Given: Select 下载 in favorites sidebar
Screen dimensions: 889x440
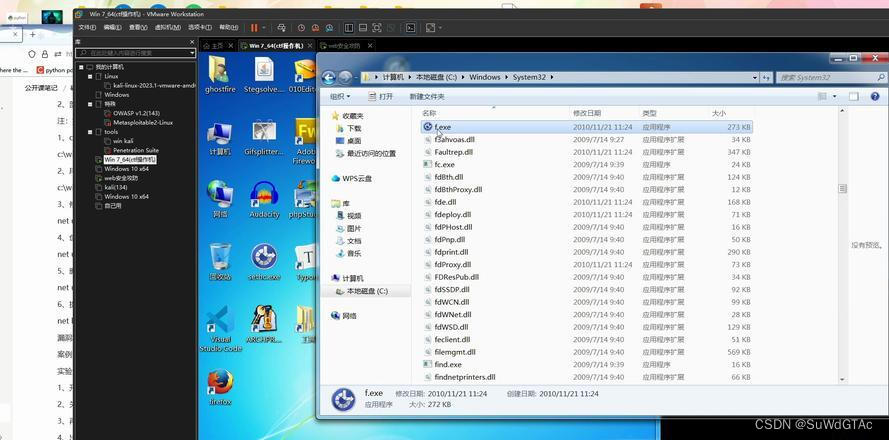Looking at the screenshot, I should (x=354, y=128).
